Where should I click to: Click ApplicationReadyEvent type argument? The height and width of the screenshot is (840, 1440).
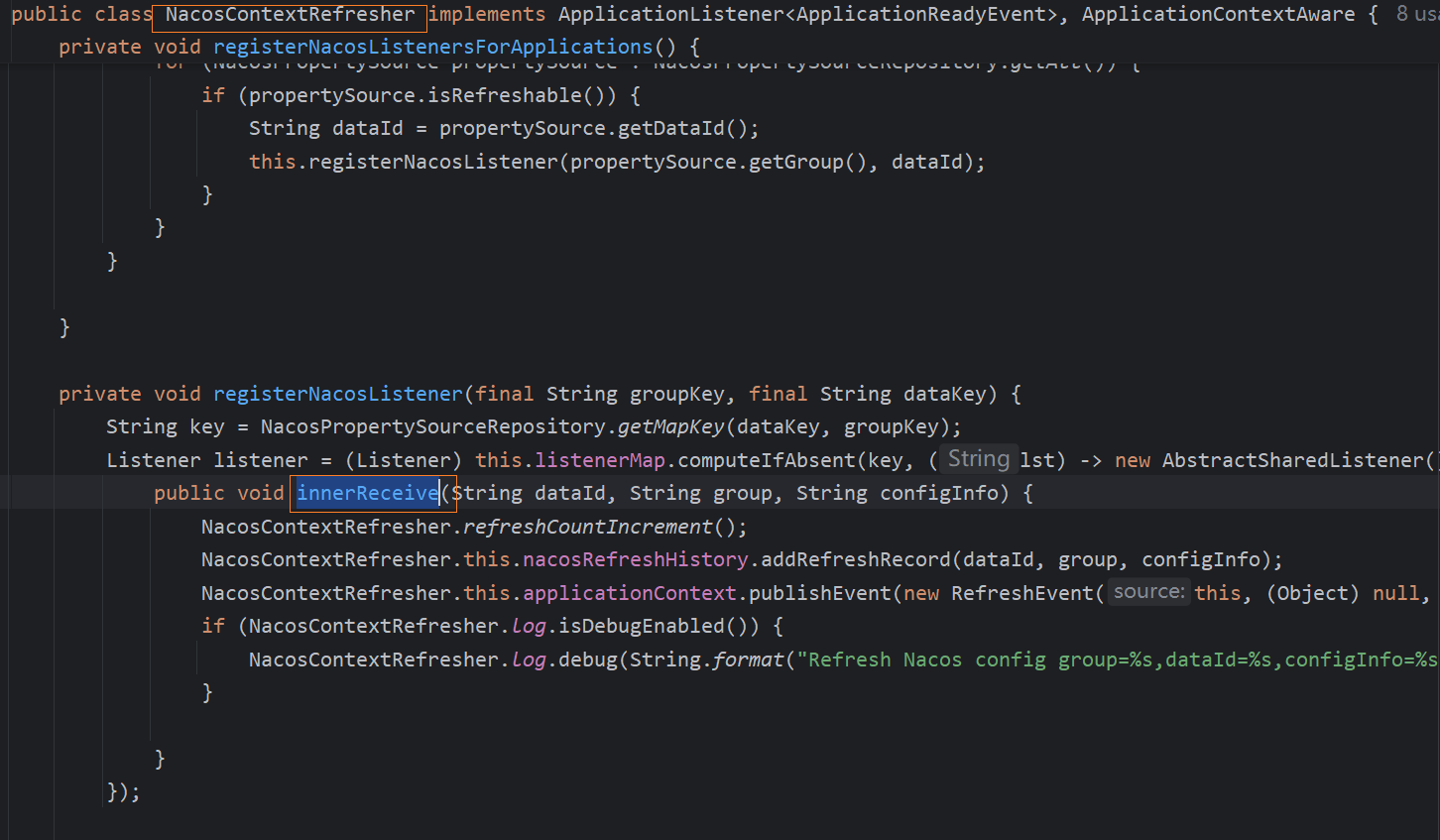point(921,15)
